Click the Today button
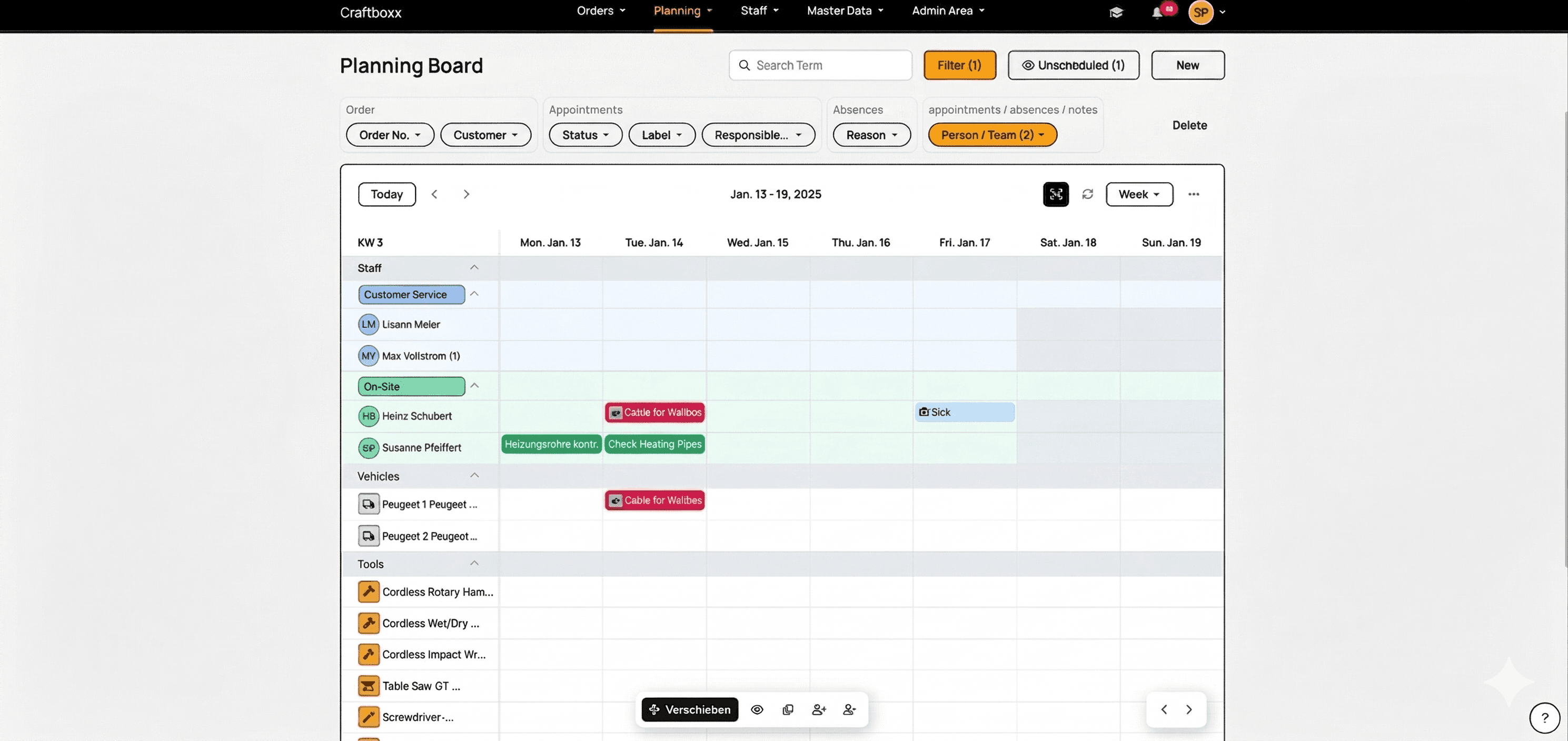 coord(386,194)
